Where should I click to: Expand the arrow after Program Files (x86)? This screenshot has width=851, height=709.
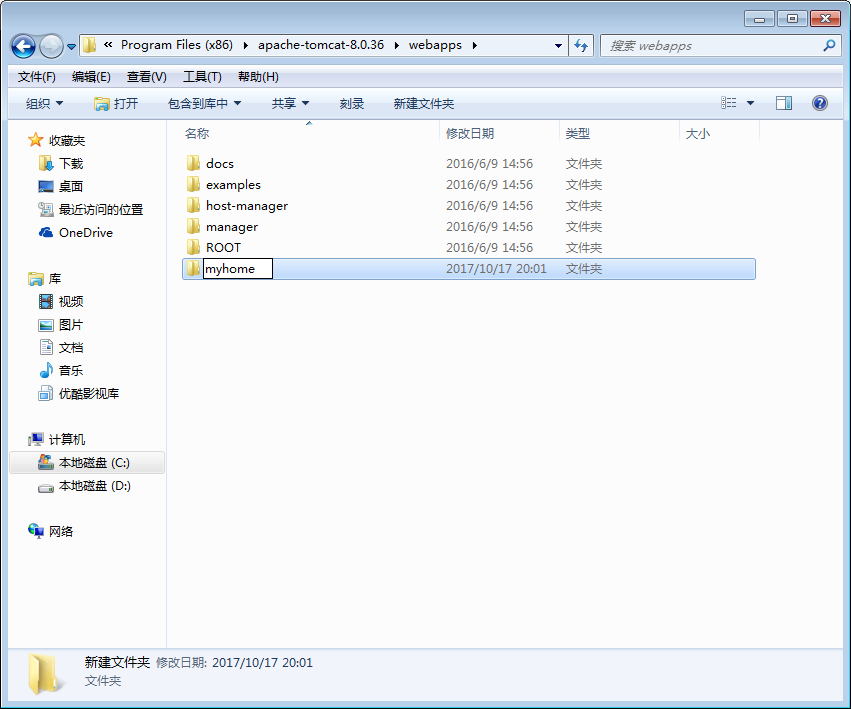pyautogui.click(x=245, y=45)
